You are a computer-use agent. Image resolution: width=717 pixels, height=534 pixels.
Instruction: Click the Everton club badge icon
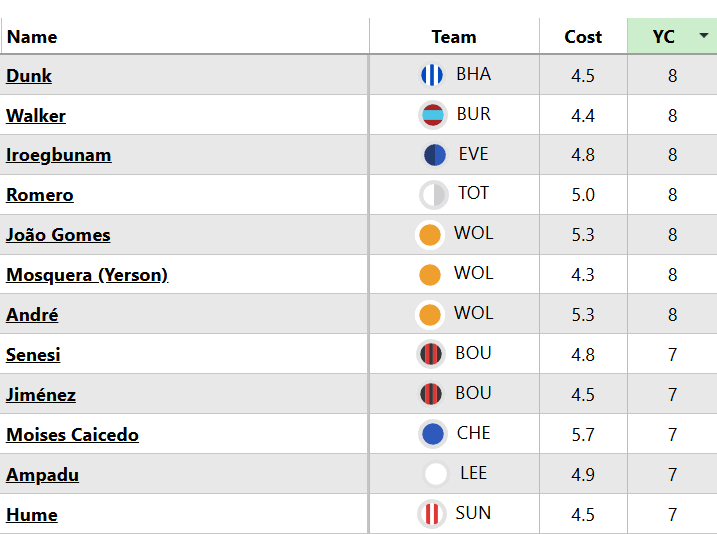tap(434, 155)
